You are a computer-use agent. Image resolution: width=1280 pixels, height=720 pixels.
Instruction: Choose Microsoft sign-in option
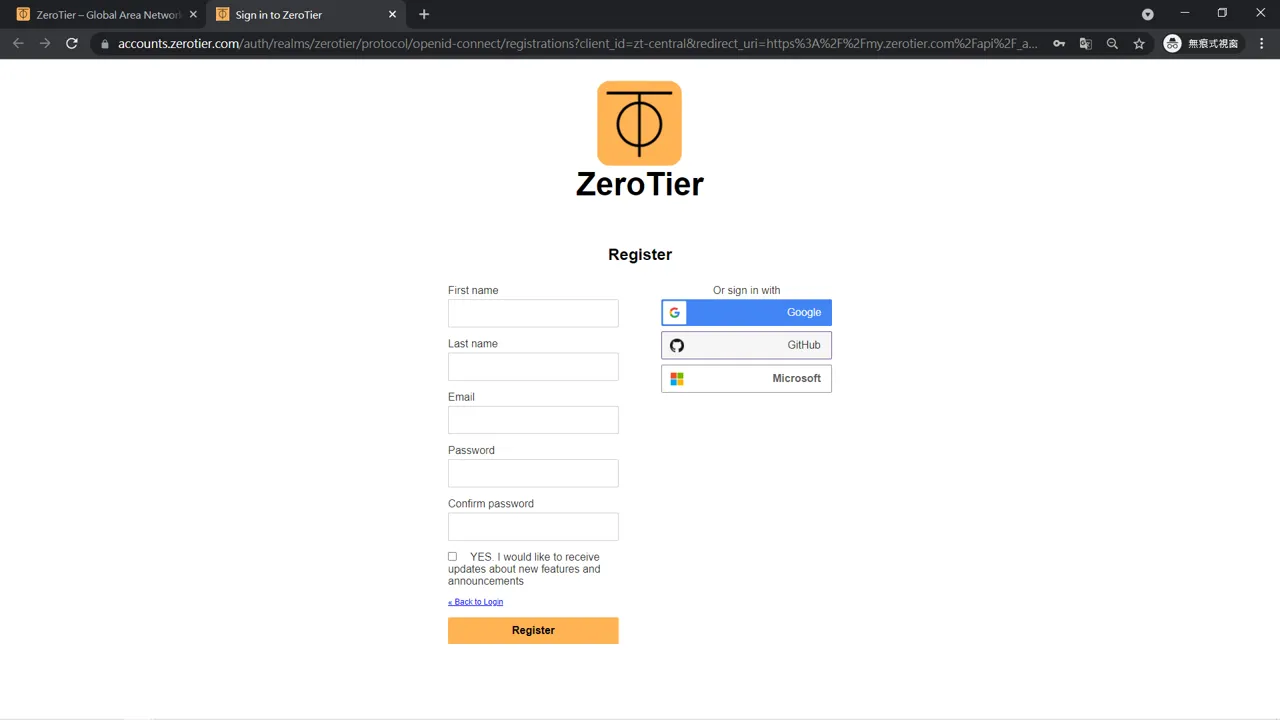click(x=746, y=379)
